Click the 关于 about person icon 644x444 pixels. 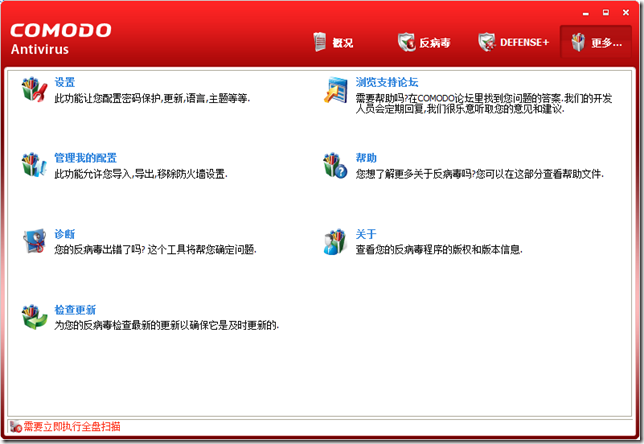tap(335, 242)
